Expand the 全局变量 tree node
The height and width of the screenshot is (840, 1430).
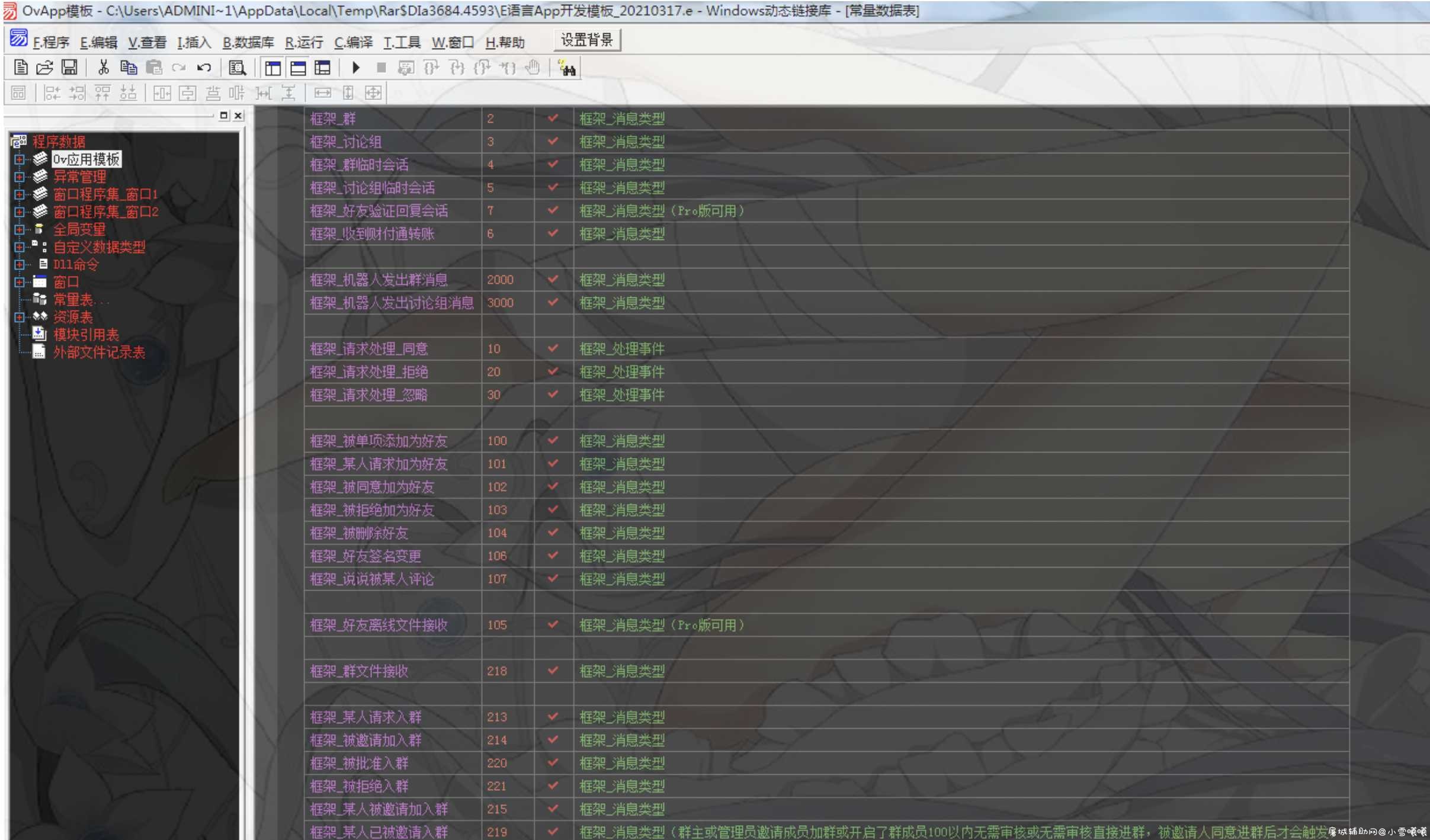pos(20,229)
